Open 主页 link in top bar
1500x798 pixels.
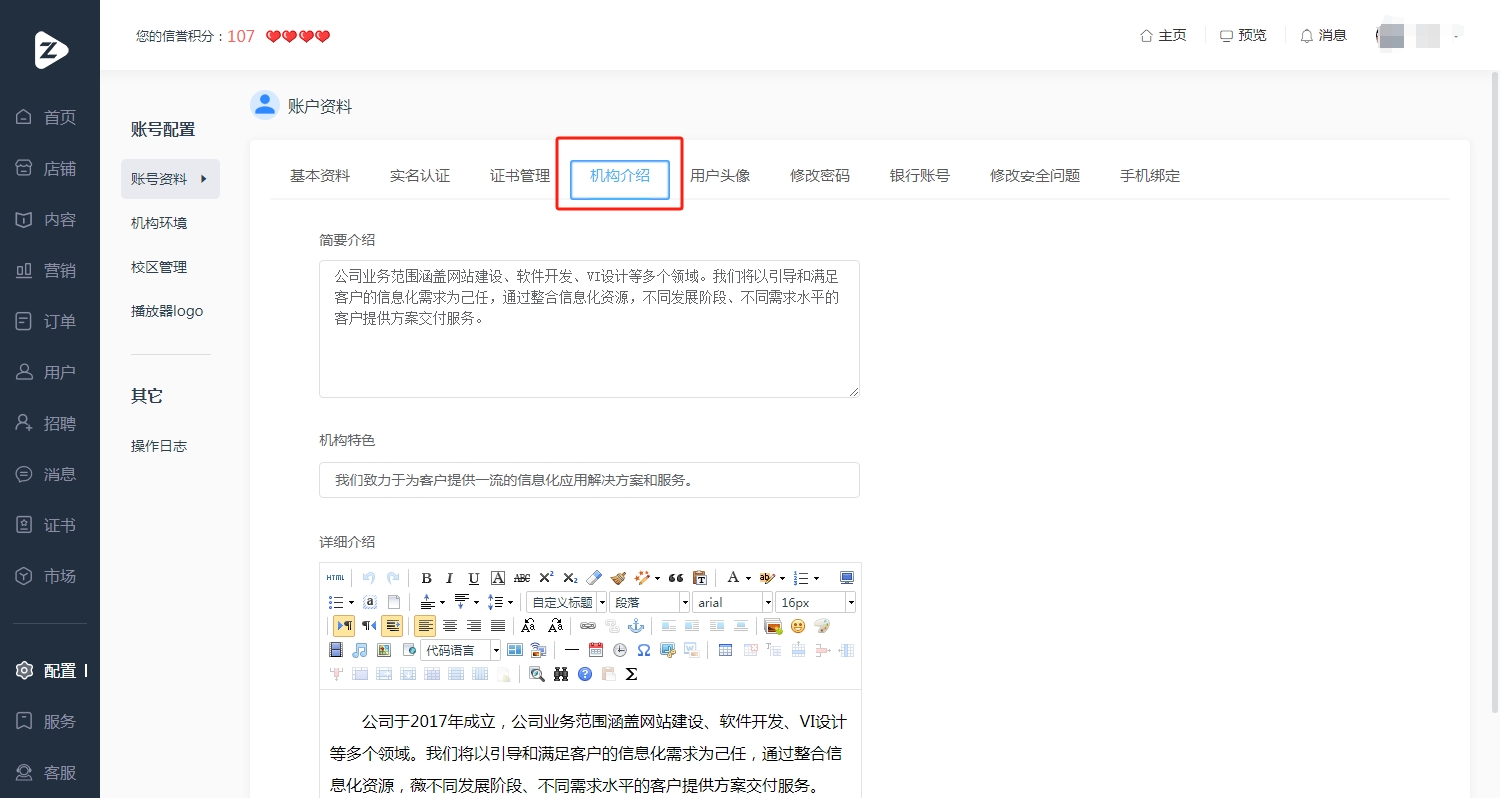1163,35
